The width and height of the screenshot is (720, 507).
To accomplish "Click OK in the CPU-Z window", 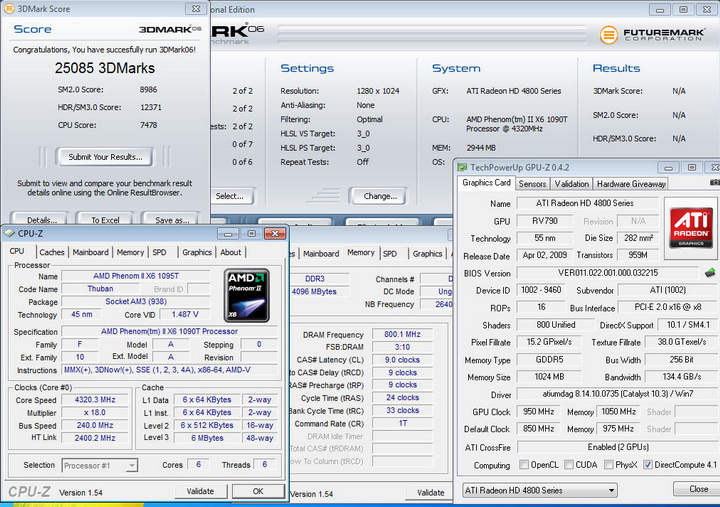I will [x=258, y=491].
